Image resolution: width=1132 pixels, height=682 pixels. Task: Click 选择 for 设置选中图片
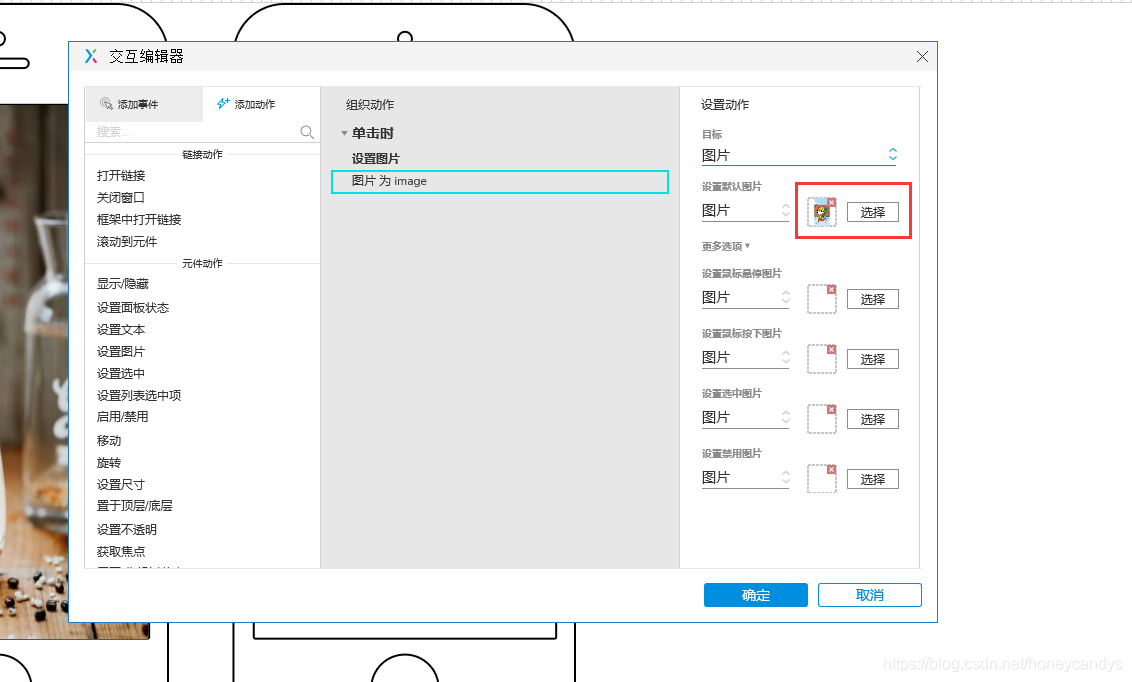click(873, 419)
